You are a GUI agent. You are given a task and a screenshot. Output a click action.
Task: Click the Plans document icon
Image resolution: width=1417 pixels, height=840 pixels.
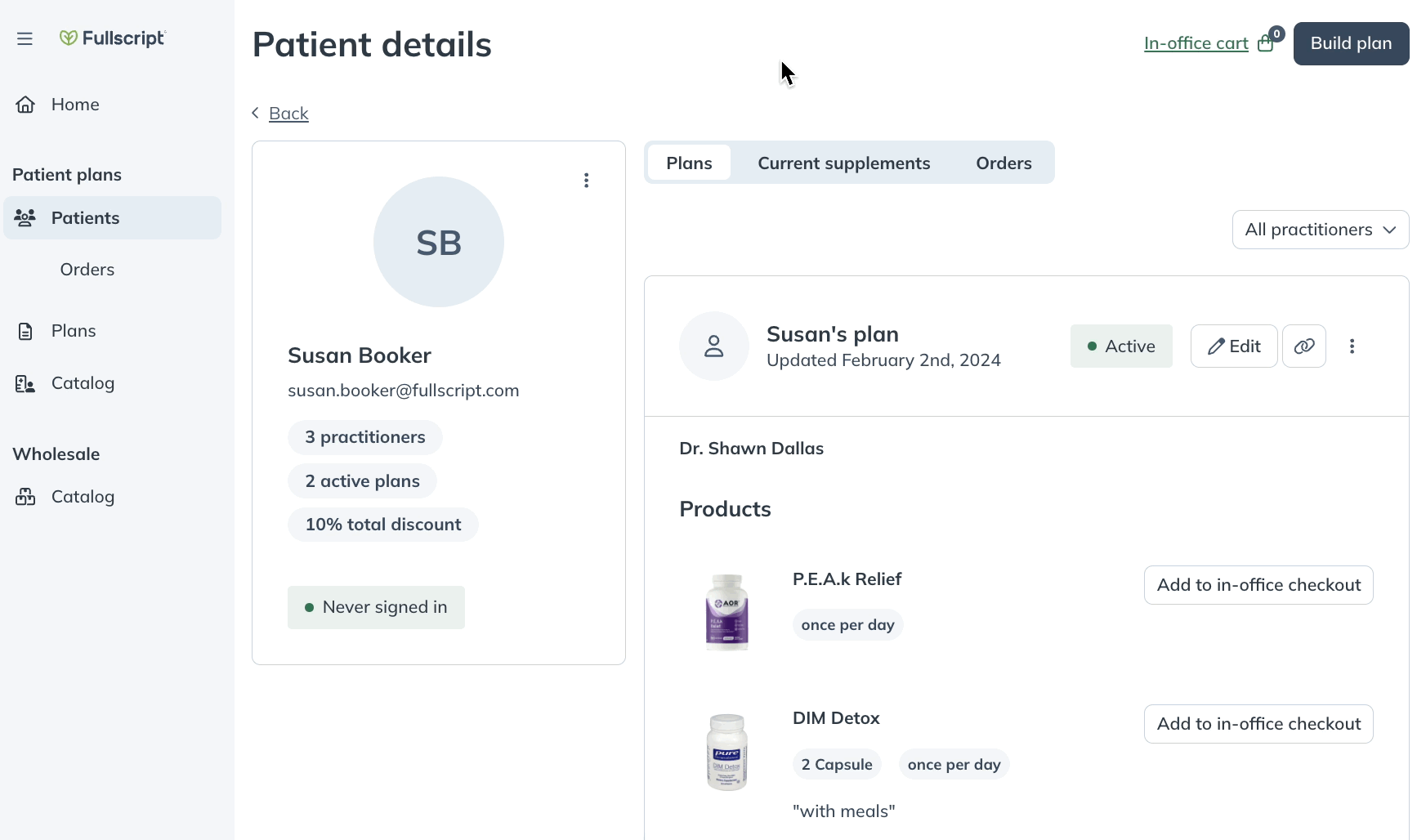coord(25,331)
